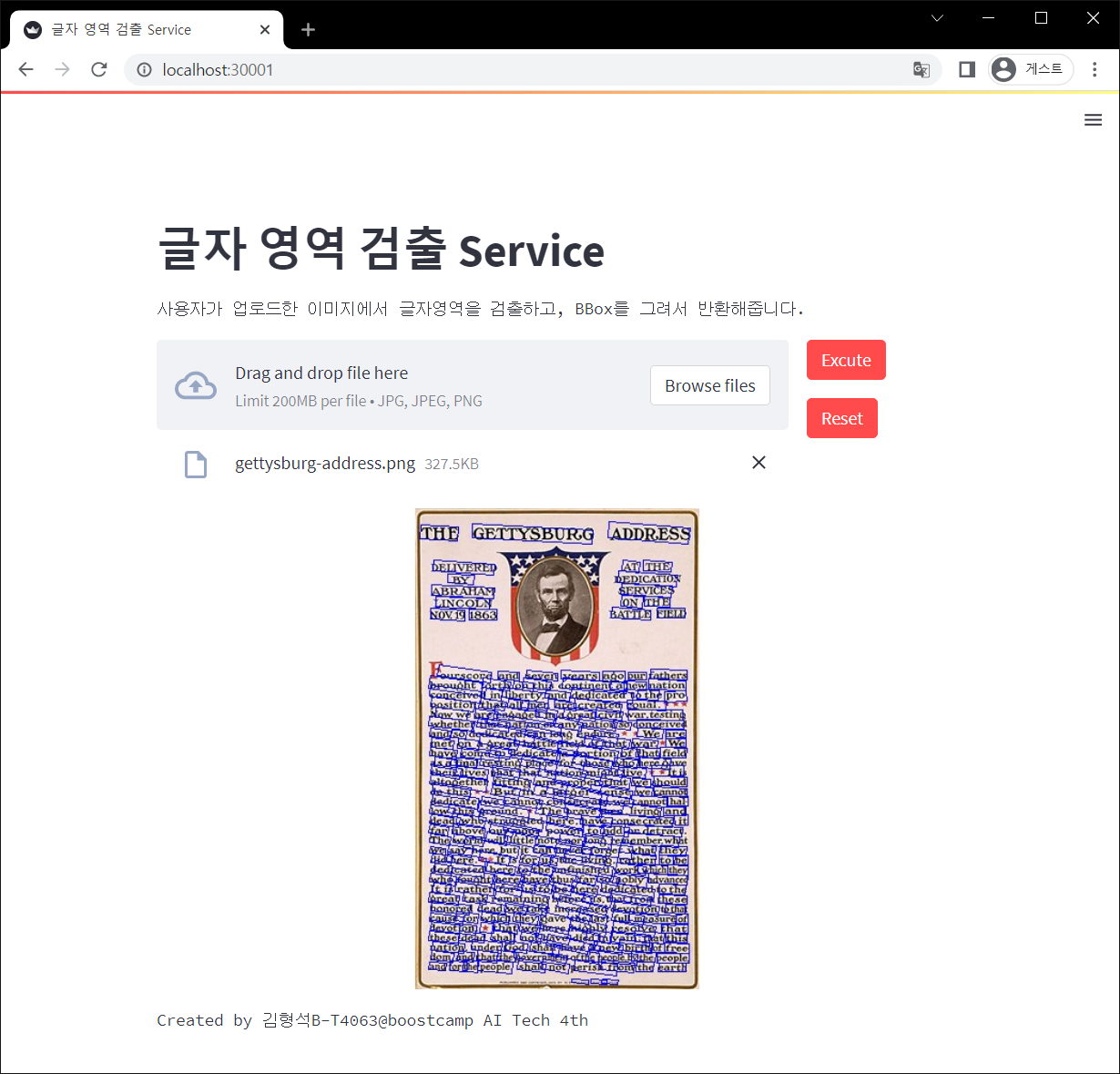Open the Google Translate page icon
Viewport: 1120px width, 1074px height.
click(x=921, y=70)
